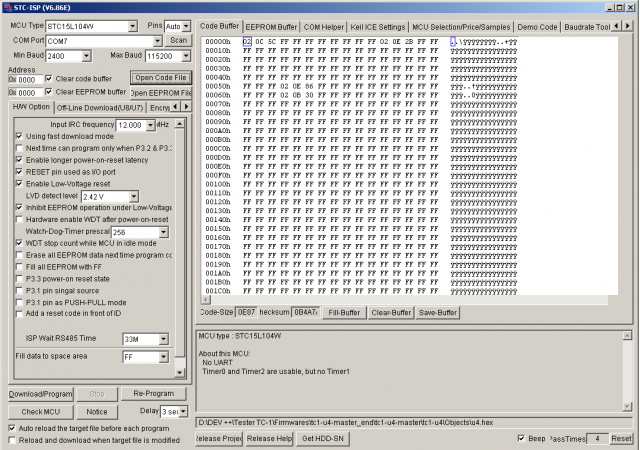Click the Notice button
Viewport: 640px width, 450px height.
tap(97, 412)
